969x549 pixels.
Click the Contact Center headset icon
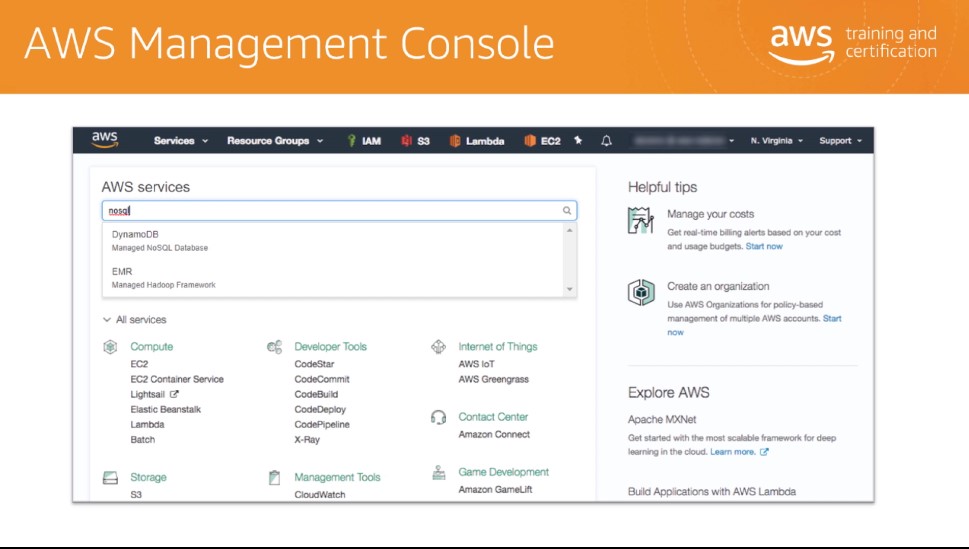click(x=438, y=417)
